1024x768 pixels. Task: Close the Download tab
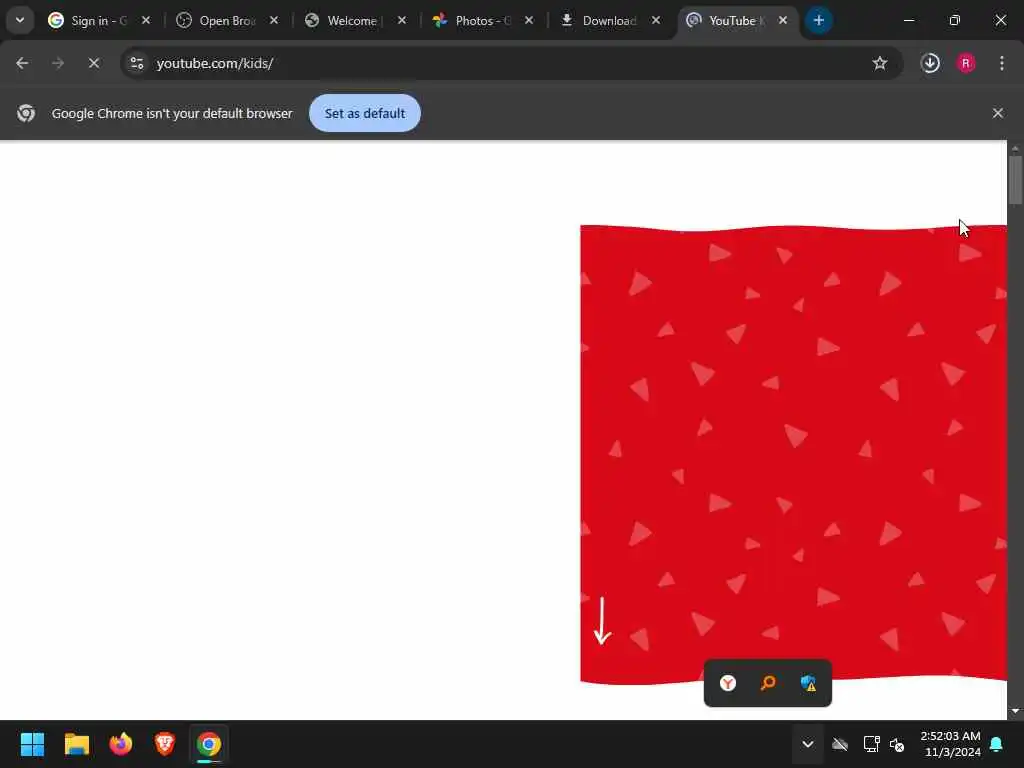656,20
